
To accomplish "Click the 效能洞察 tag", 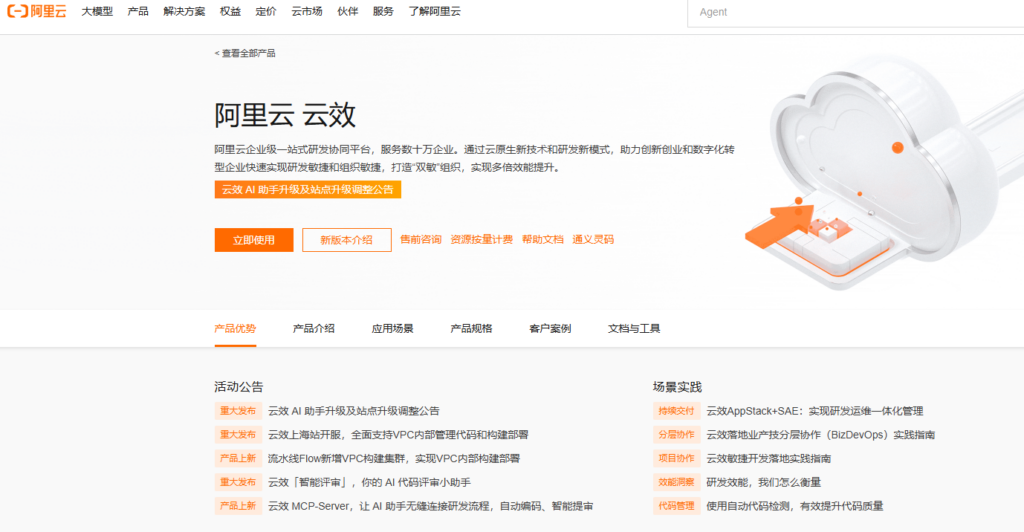I will [677, 482].
